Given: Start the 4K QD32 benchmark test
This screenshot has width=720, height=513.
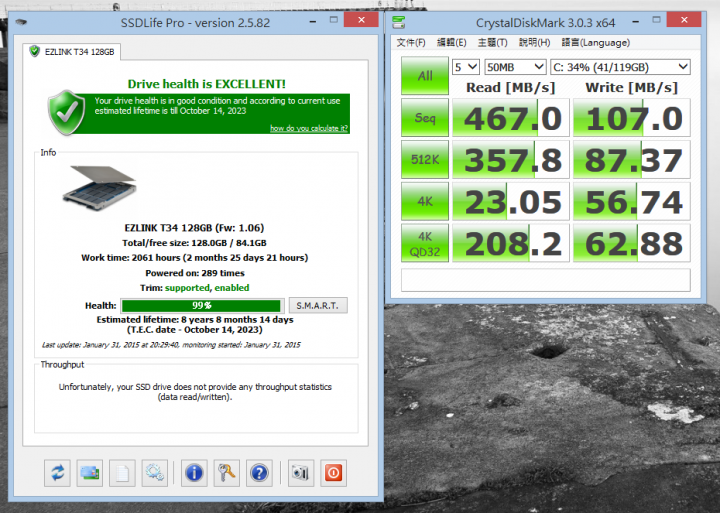Looking at the screenshot, I should 425,243.
